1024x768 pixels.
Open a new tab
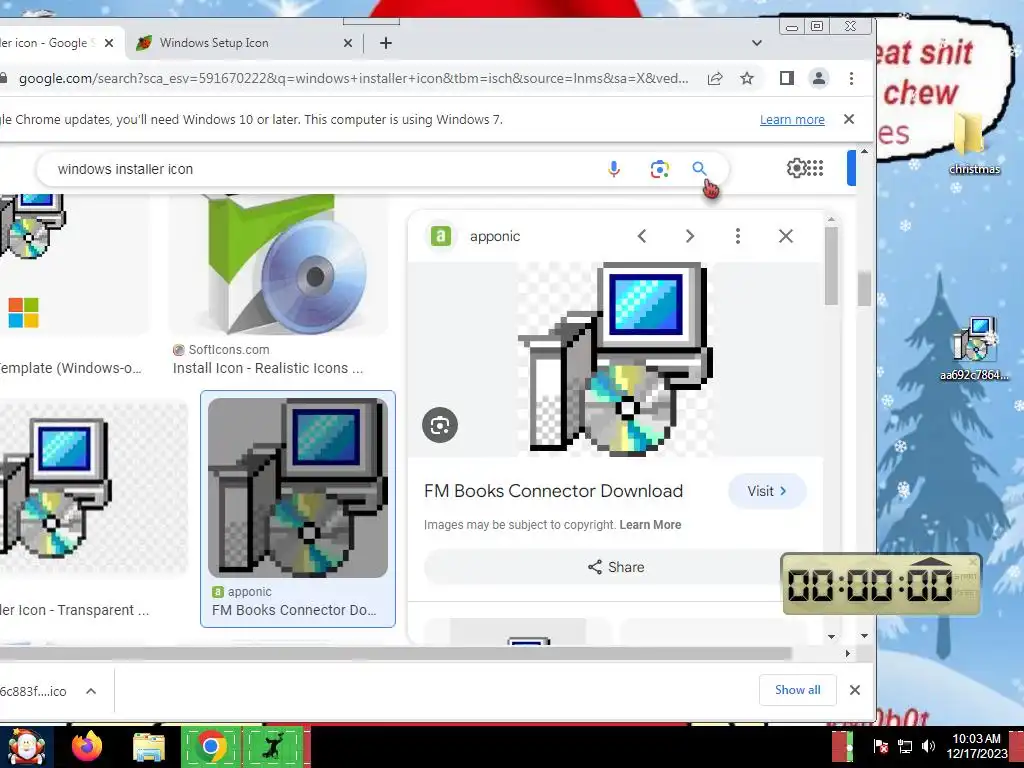point(386,43)
